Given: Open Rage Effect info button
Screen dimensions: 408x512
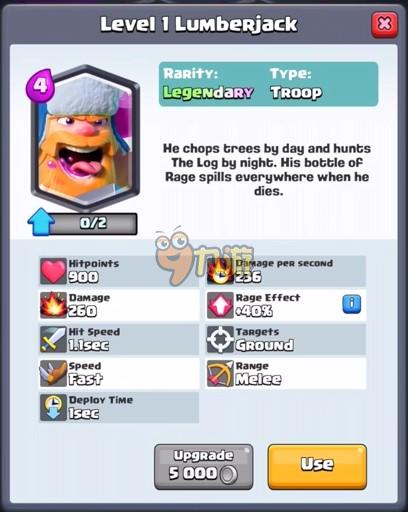Looking at the screenshot, I should point(352,304).
